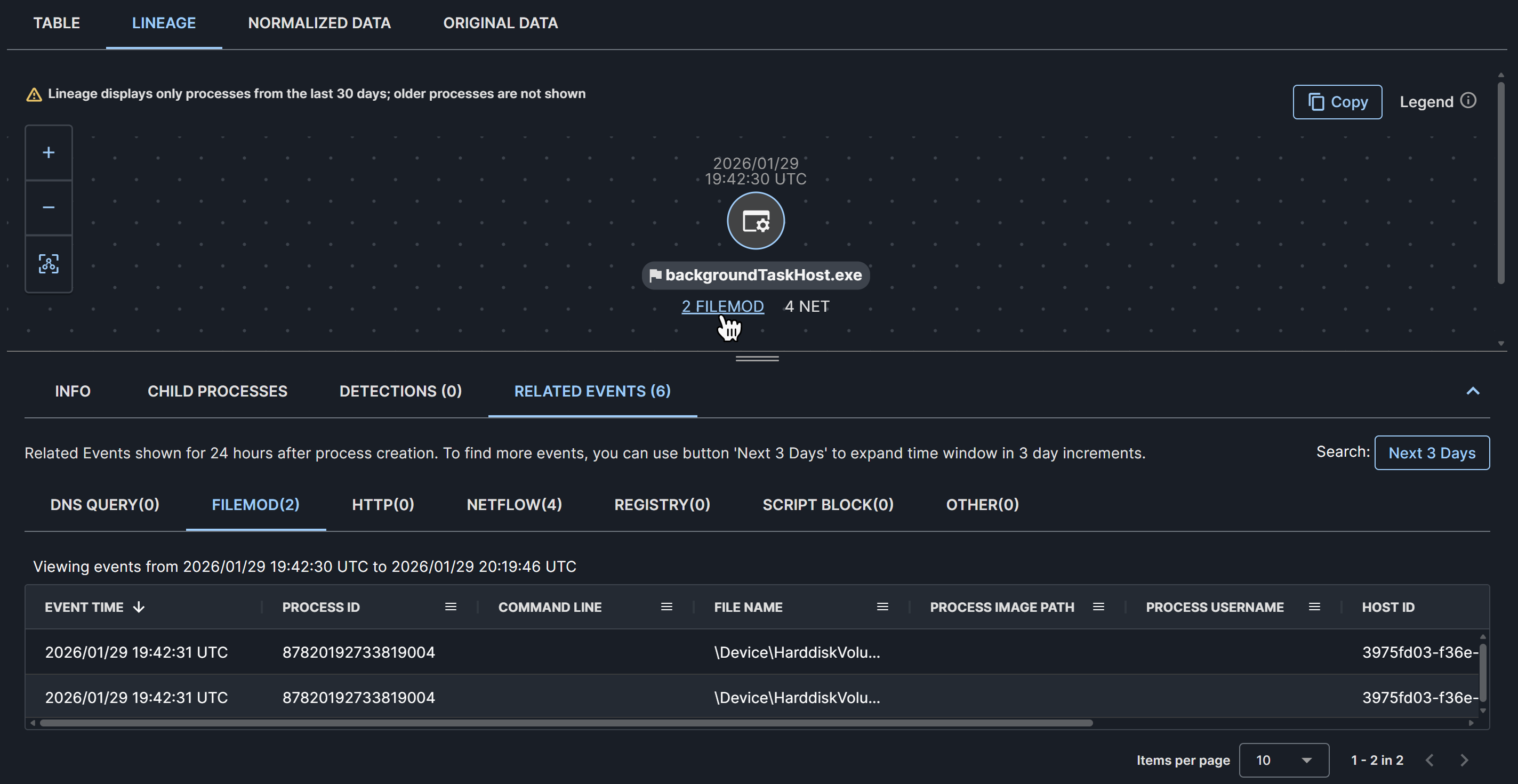Switch to the Normalized Data tab
The width and height of the screenshot is (1518, 784).
(x=319, y=23)
